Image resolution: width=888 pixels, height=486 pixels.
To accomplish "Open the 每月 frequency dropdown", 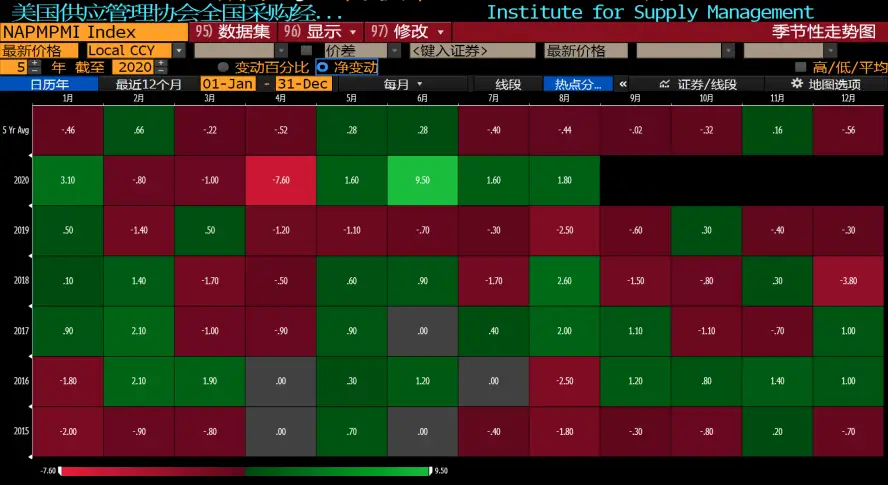I will coord(403,84).
